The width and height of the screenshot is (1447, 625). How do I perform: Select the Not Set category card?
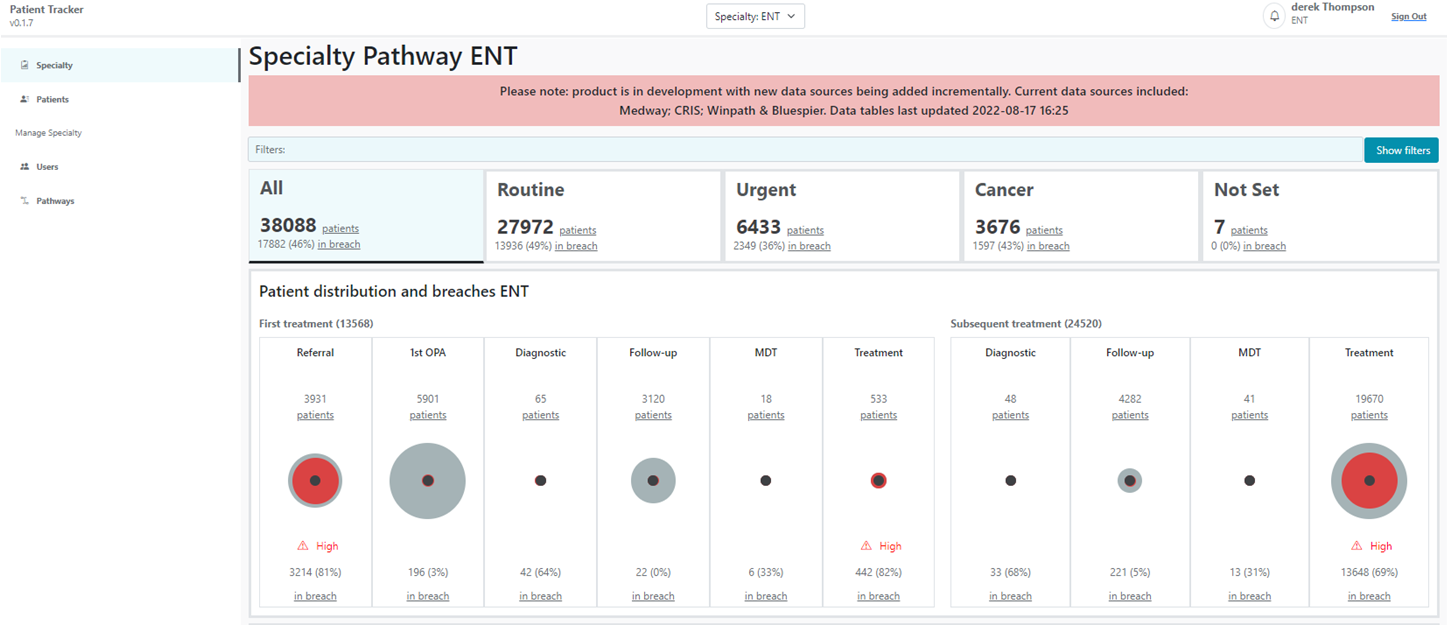point(1320,214)
